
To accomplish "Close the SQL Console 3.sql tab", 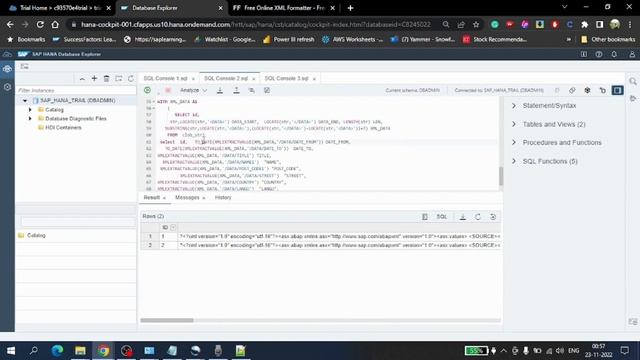I will 314,79.
